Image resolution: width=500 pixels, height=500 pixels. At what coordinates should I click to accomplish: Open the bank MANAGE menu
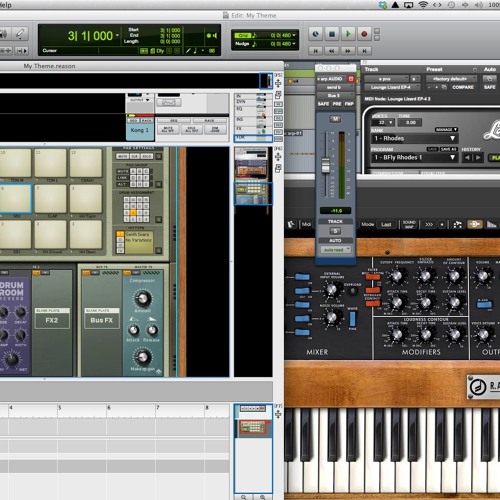446,129
